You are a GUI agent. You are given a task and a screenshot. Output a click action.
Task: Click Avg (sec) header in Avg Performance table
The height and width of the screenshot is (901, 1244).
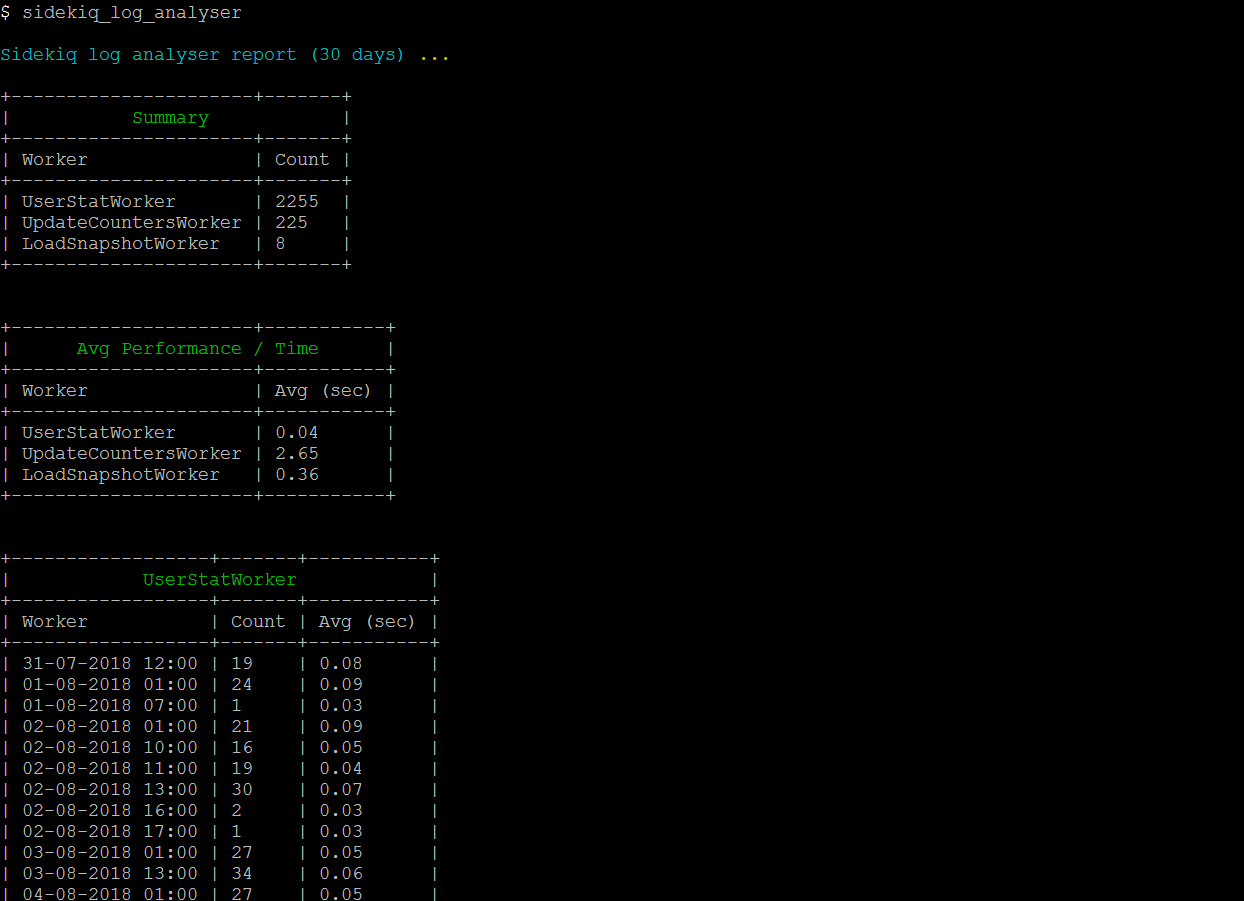tap(323, 391)
